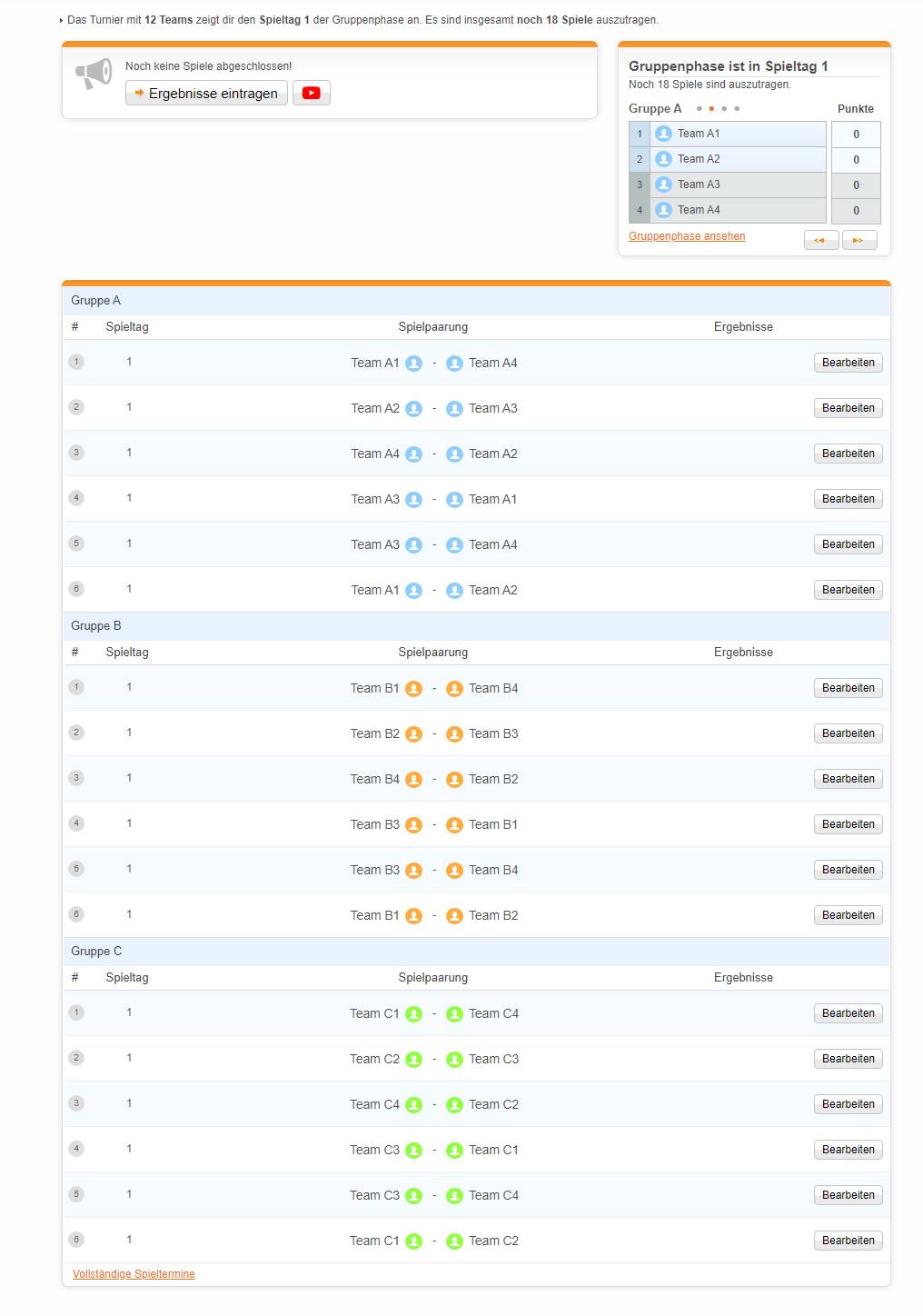Go to previous group with back arrows
The width and height of the screenshot is (923, 1316).
(820, 240)
